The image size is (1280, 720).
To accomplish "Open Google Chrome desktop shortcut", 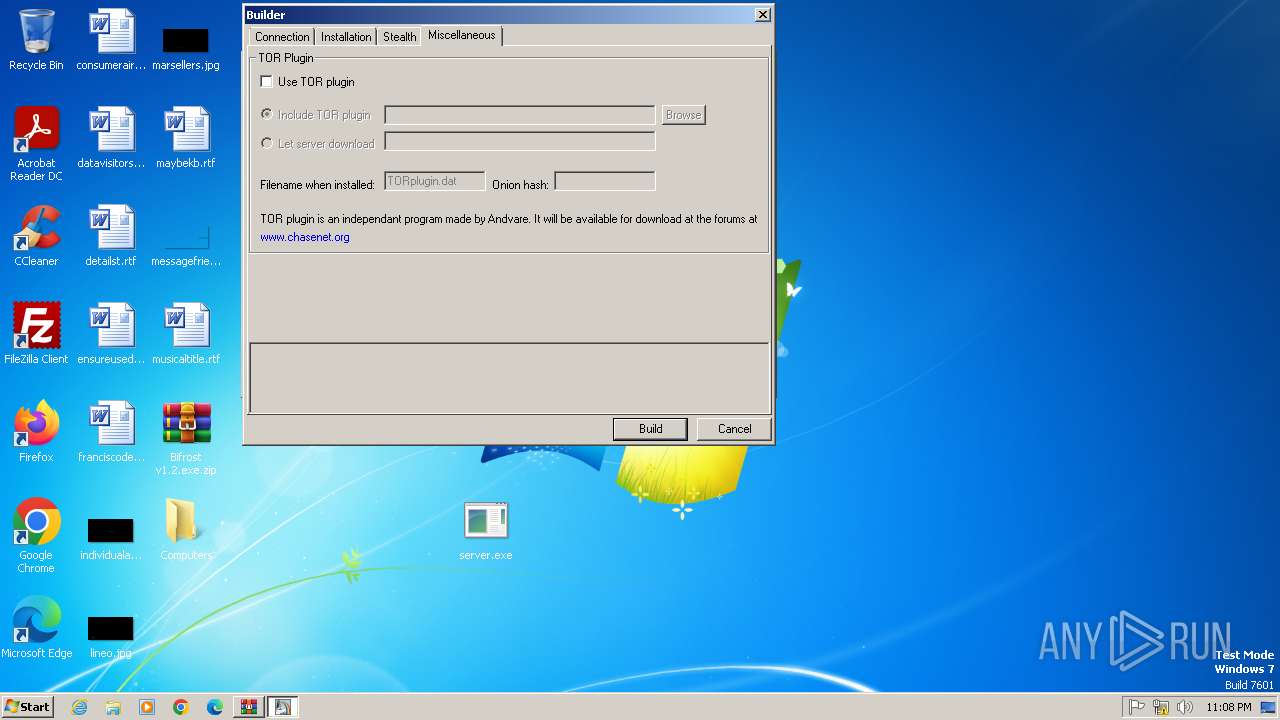I will tap(36, 536).
